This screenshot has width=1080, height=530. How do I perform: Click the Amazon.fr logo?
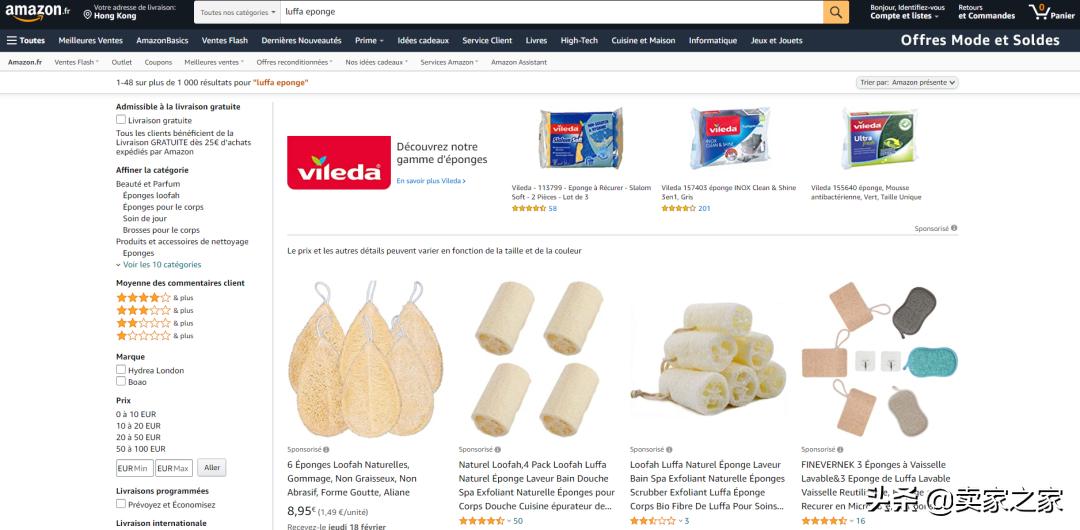click(38, 12)
